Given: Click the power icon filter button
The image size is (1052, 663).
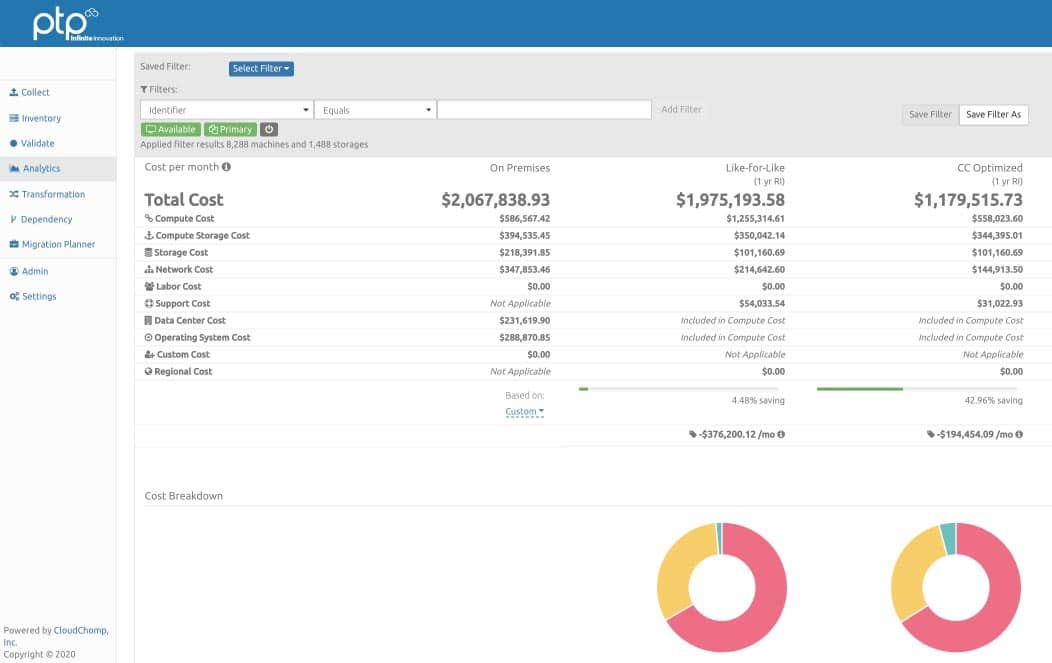Looking at the screenshot, I should [x=270, y=130].
